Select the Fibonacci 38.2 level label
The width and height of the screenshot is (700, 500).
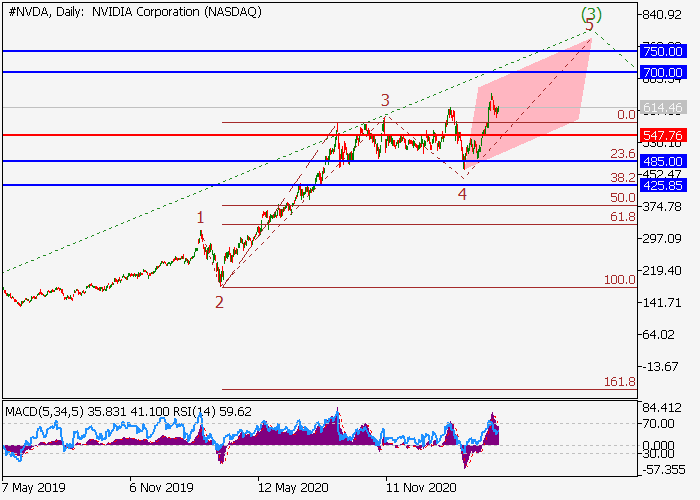623,178
